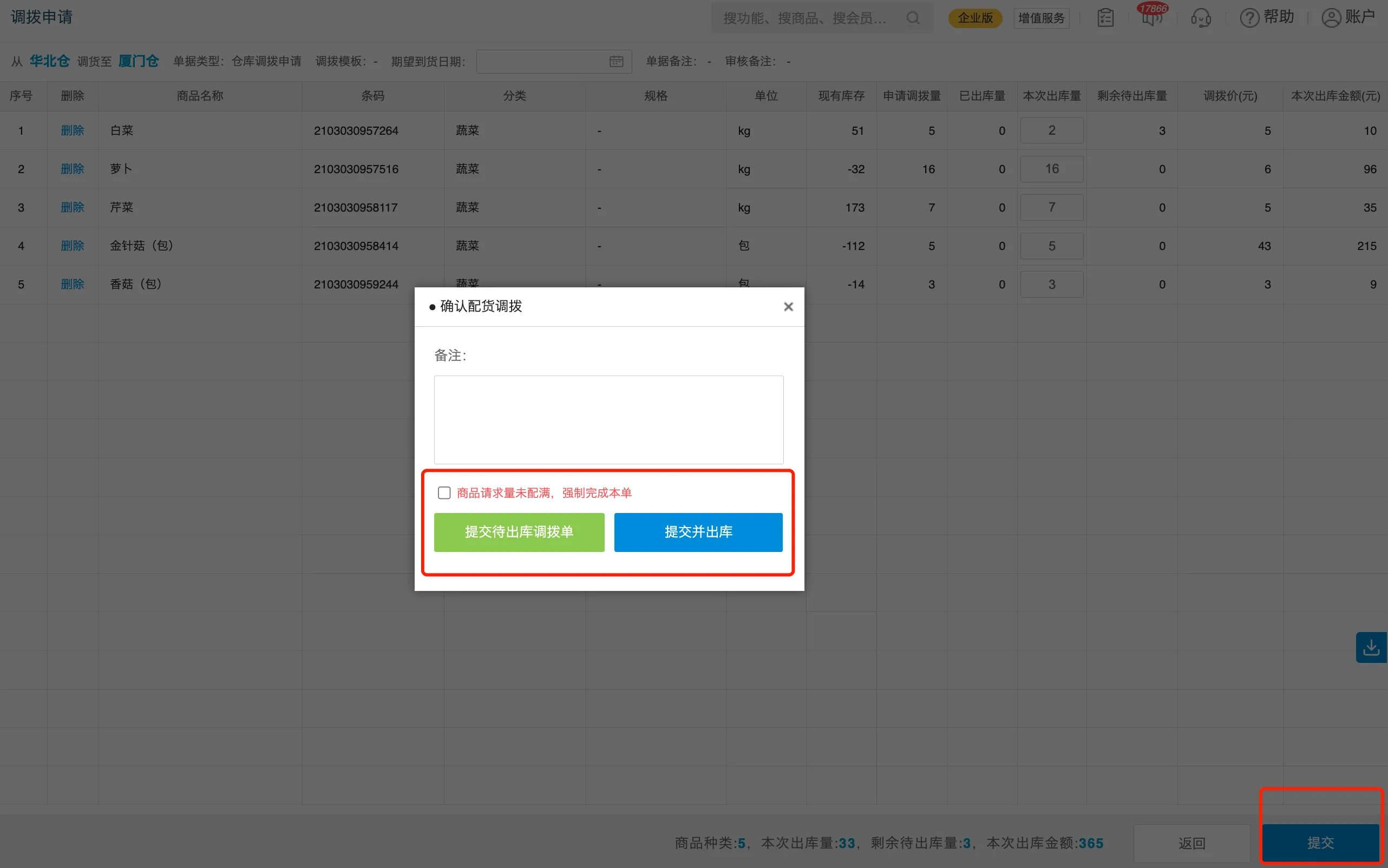Click the customer service headset icon
This screenshot has height=868, width=1388.
click(1200, 18)
